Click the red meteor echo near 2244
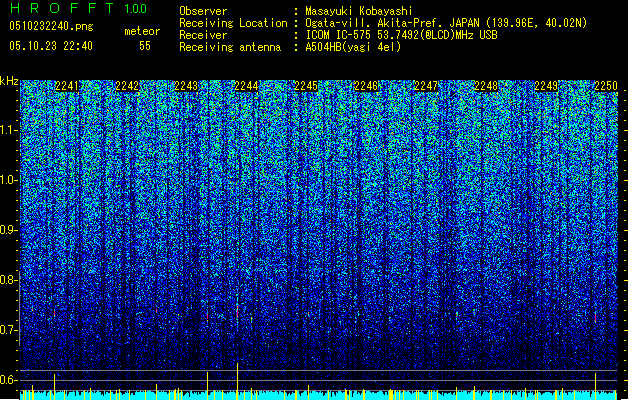 pyautogui.click(x=237, y=312)
